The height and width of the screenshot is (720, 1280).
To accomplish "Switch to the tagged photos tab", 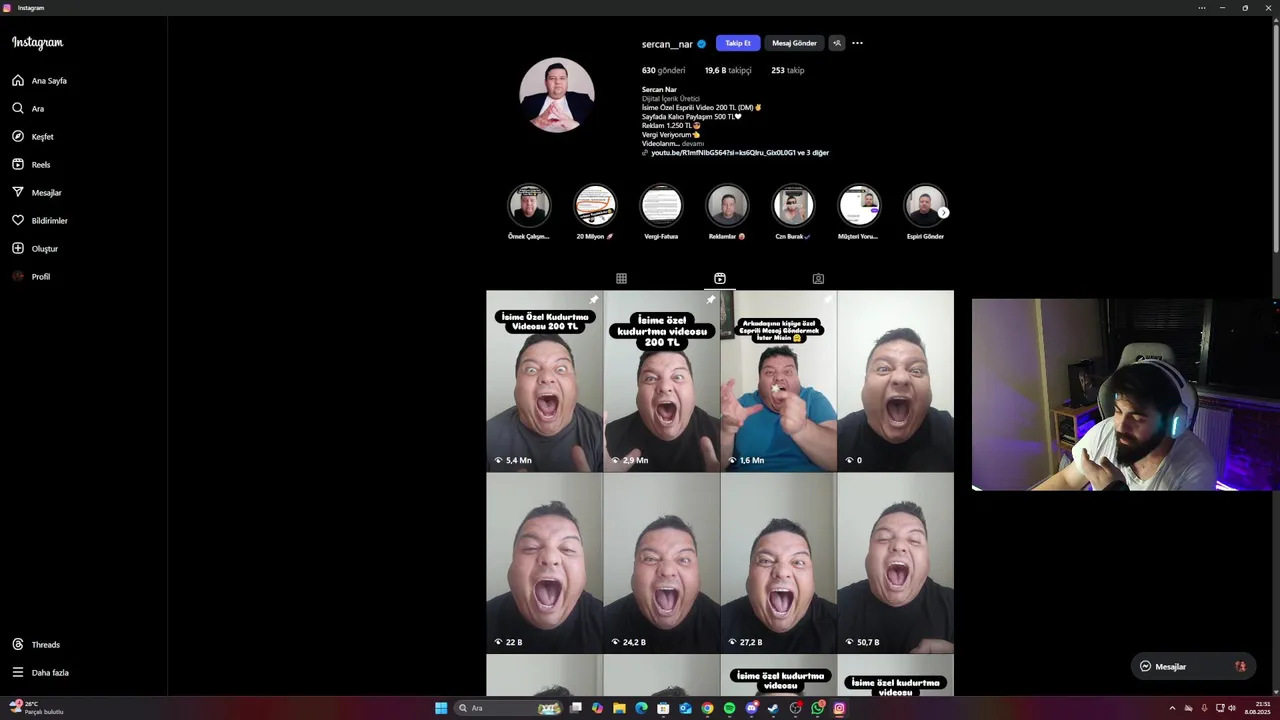I will (818, 278).
